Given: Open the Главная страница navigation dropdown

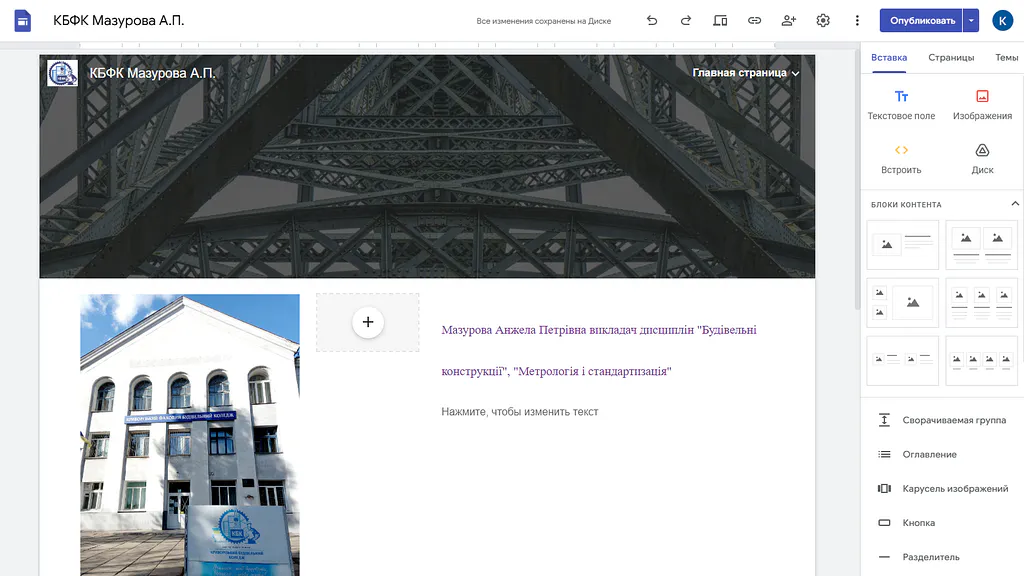Looking at the screenshot, I should point(745,73).
